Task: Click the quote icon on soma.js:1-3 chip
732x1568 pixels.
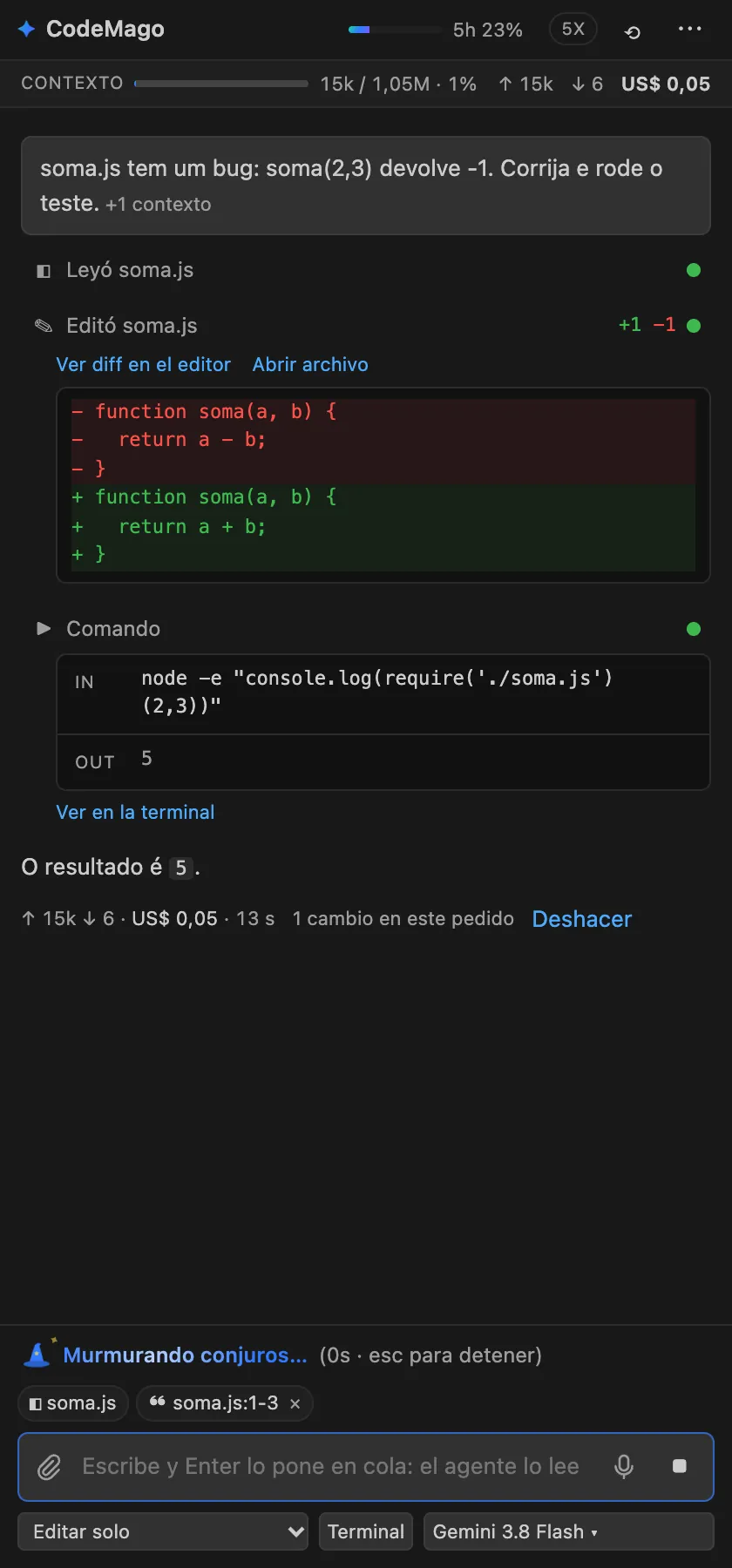Action: tap(158, 1402)
